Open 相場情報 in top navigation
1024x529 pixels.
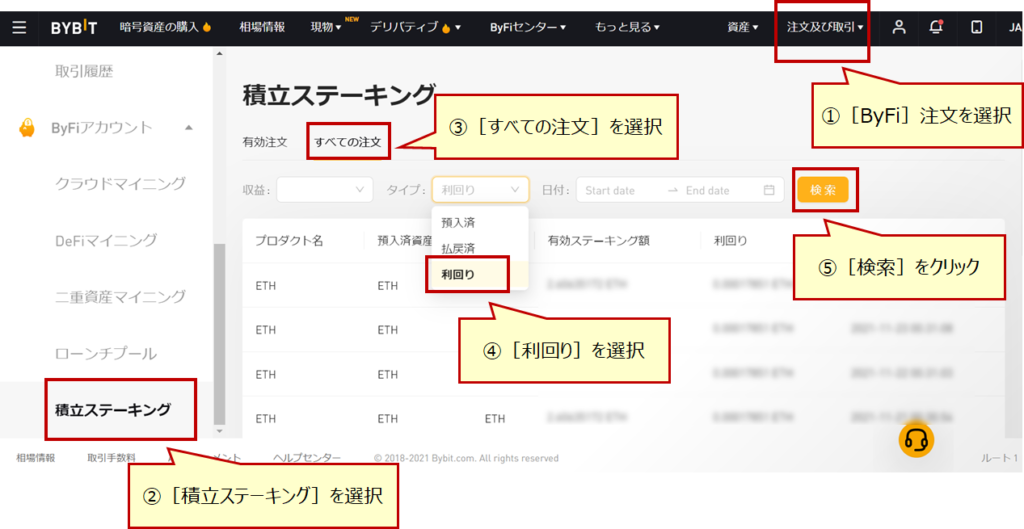pyautogui.click(x=262, y=27)
